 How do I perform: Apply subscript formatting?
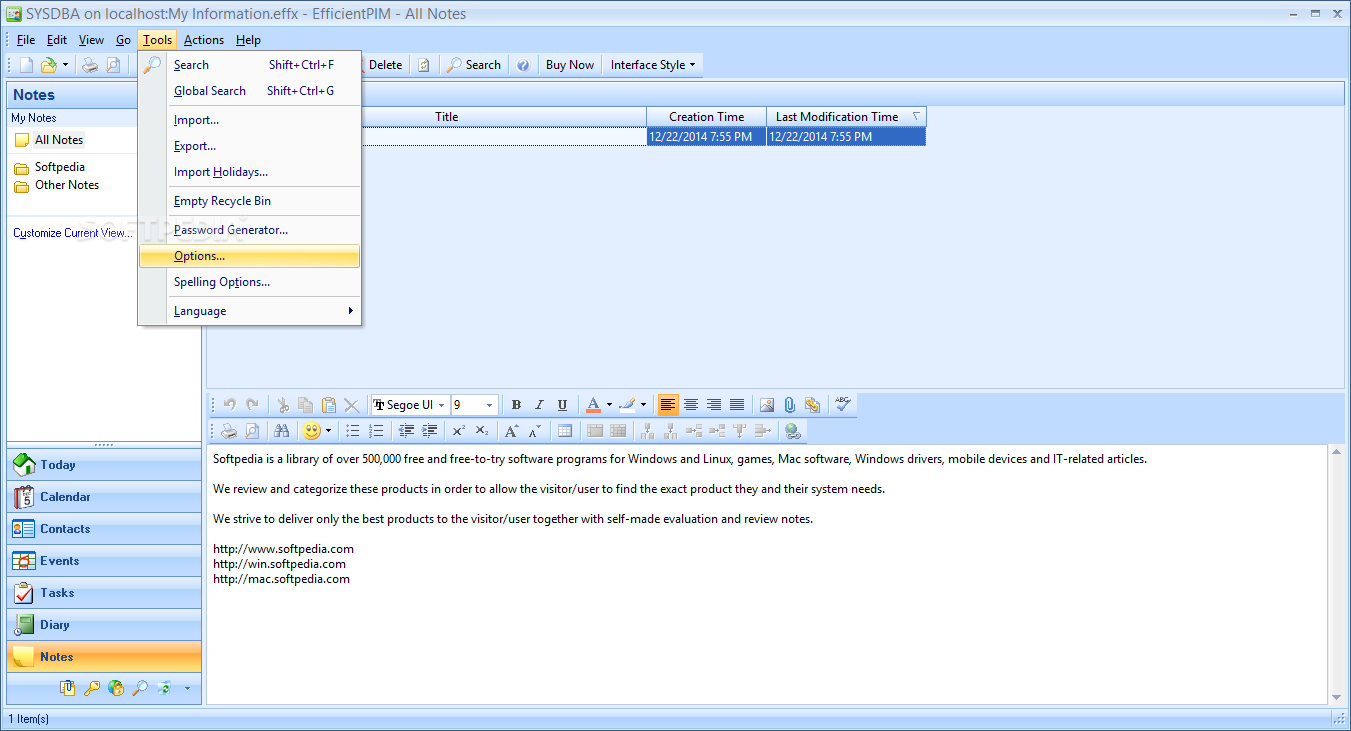coord(482,431)
